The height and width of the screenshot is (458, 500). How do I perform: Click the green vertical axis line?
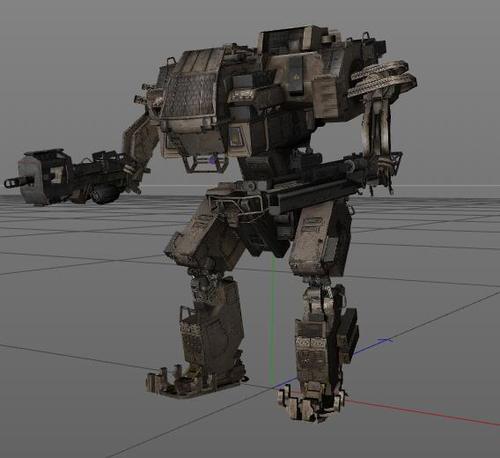click(x=273, y=320)
